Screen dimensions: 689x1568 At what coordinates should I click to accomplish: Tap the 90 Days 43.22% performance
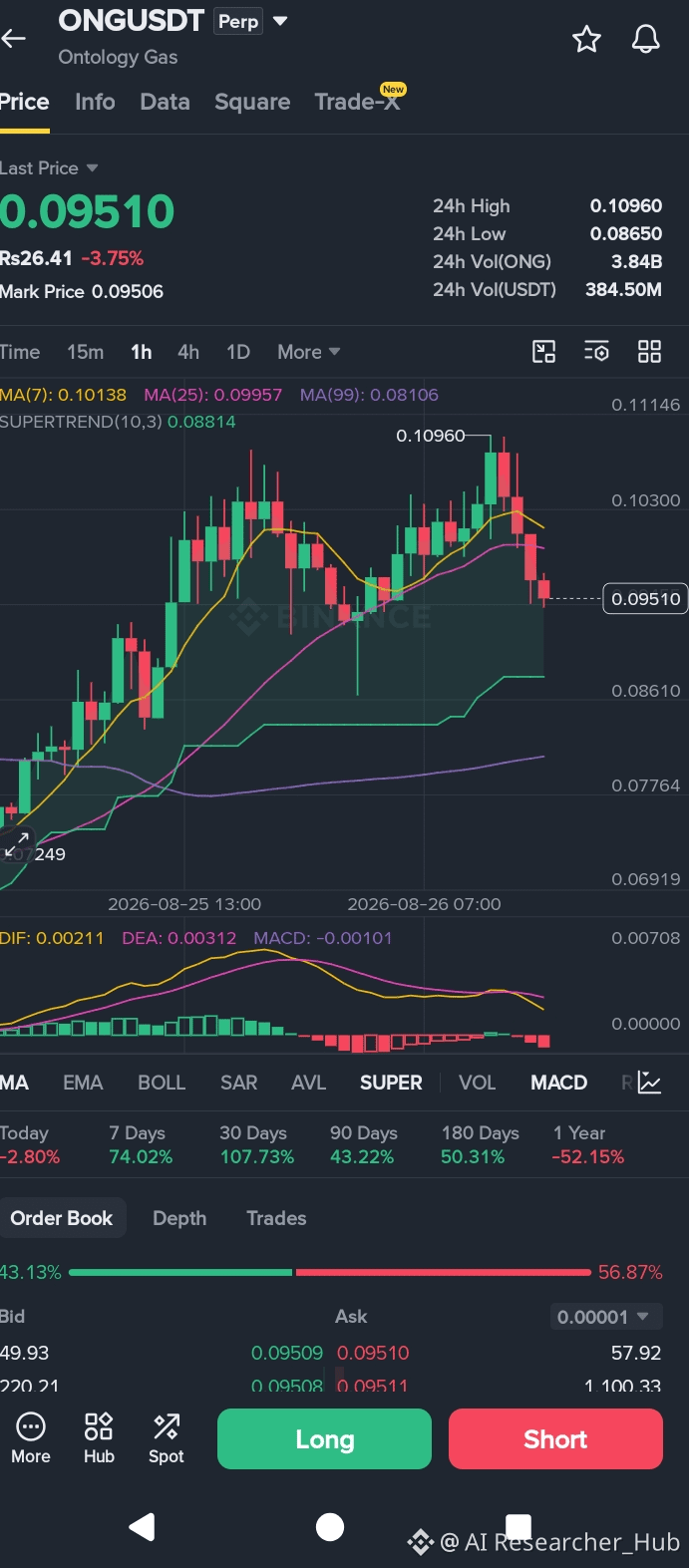click(364, 1145)
